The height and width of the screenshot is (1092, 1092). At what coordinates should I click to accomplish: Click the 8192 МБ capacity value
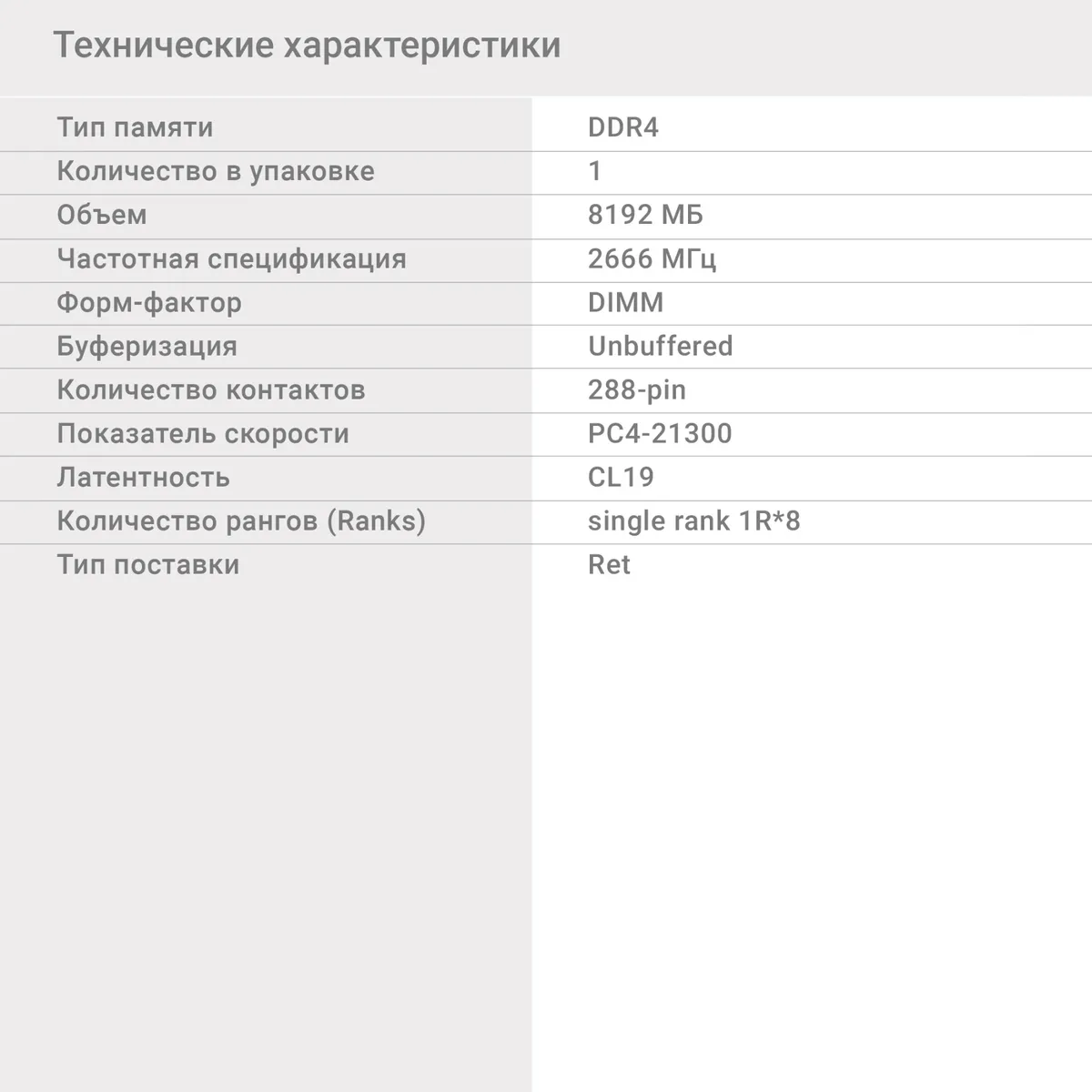click(645, 215)
